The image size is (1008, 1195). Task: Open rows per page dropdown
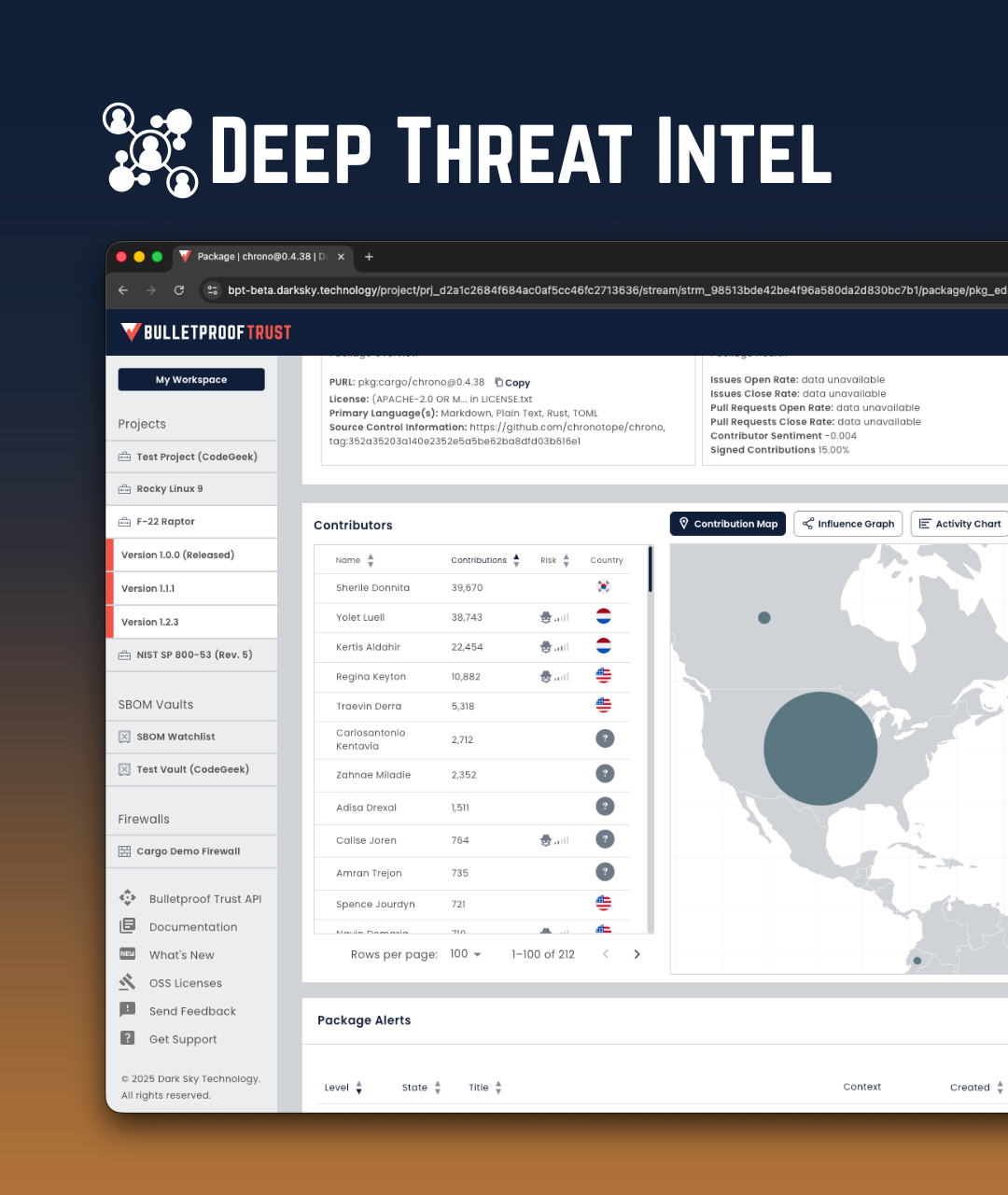pos(466,954)
